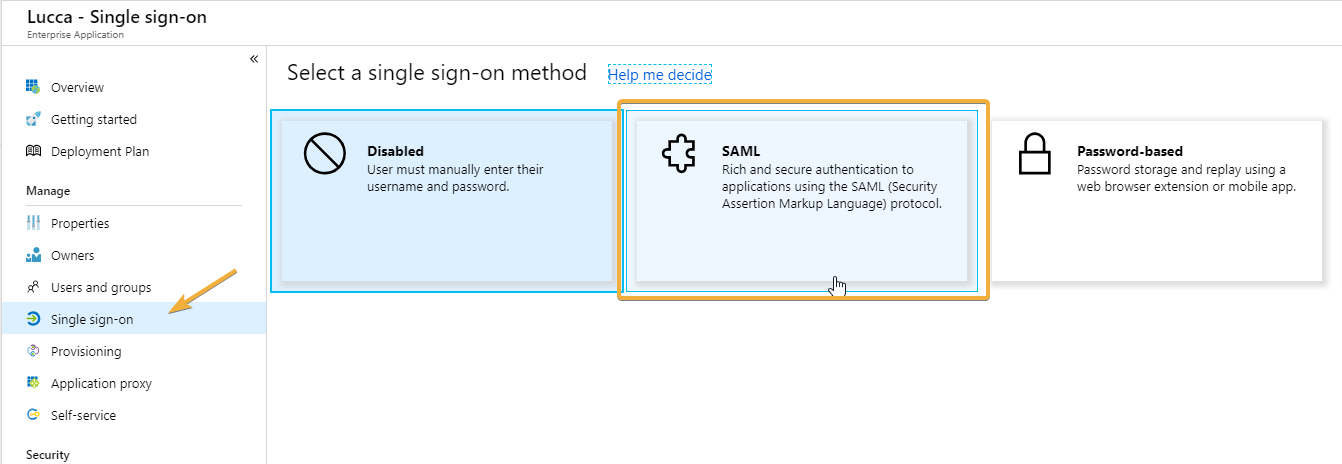Go to Properties in Manage section
This screenshot has height=464, width=1342.
(133, 223)
